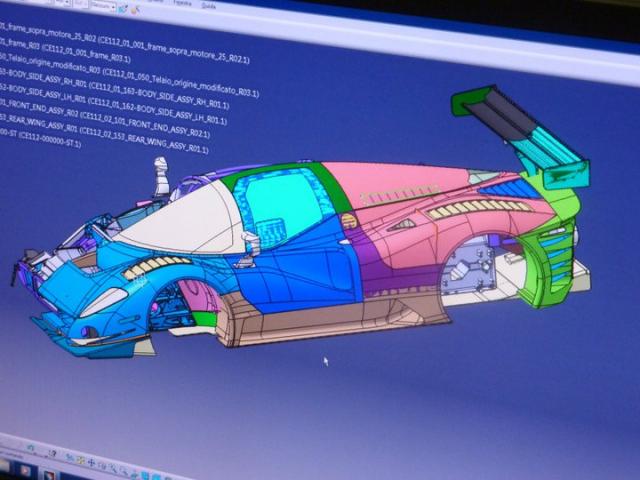640x480 pixels.
Task: Select the BODY_SIDE_ASSY_LH_R01 tree row
Action: coord(112,104)
